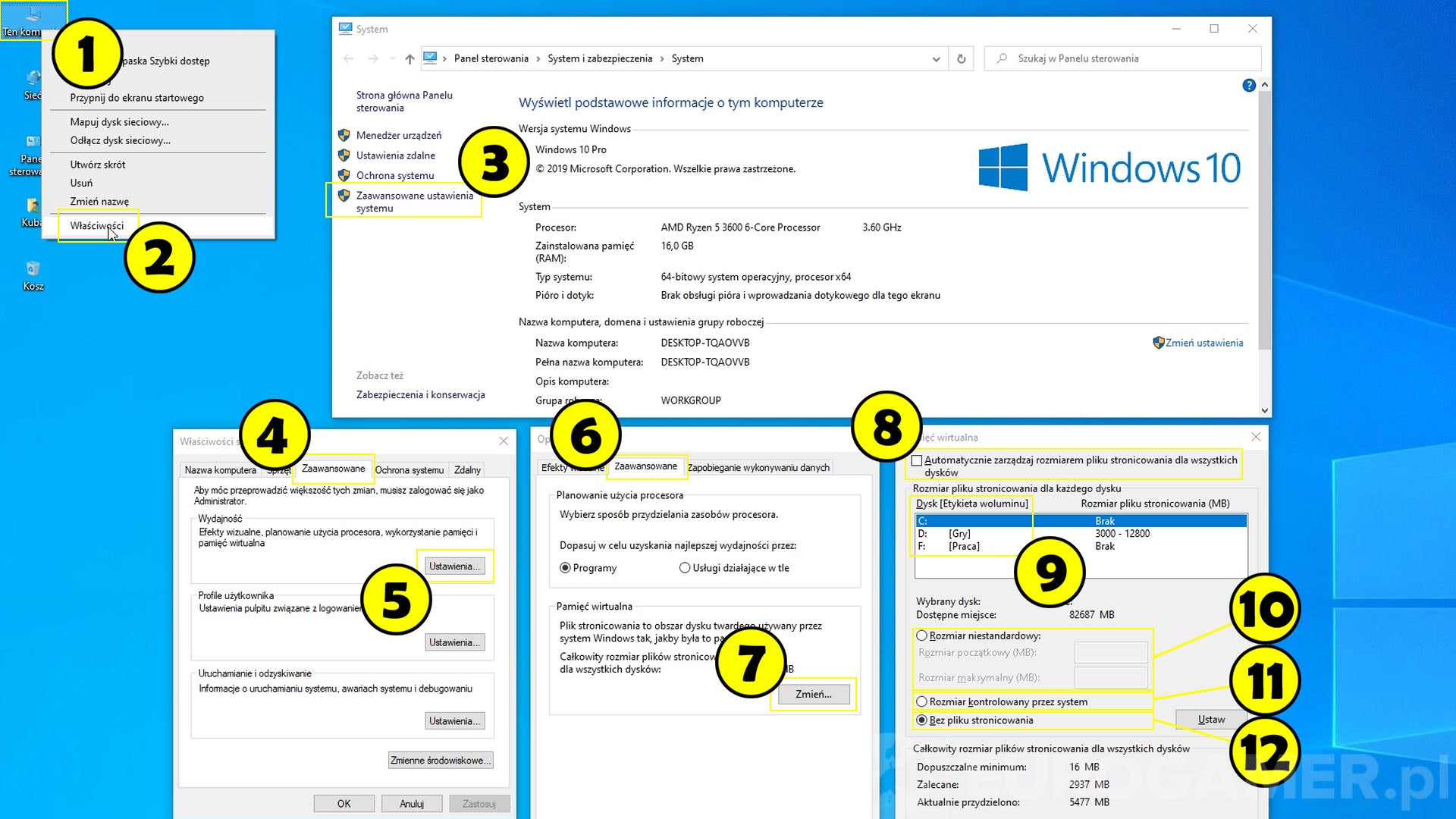This screenshot has width=1456, height=819.
Task: Click the up arrow navigation icon
Action: [409, 58]
